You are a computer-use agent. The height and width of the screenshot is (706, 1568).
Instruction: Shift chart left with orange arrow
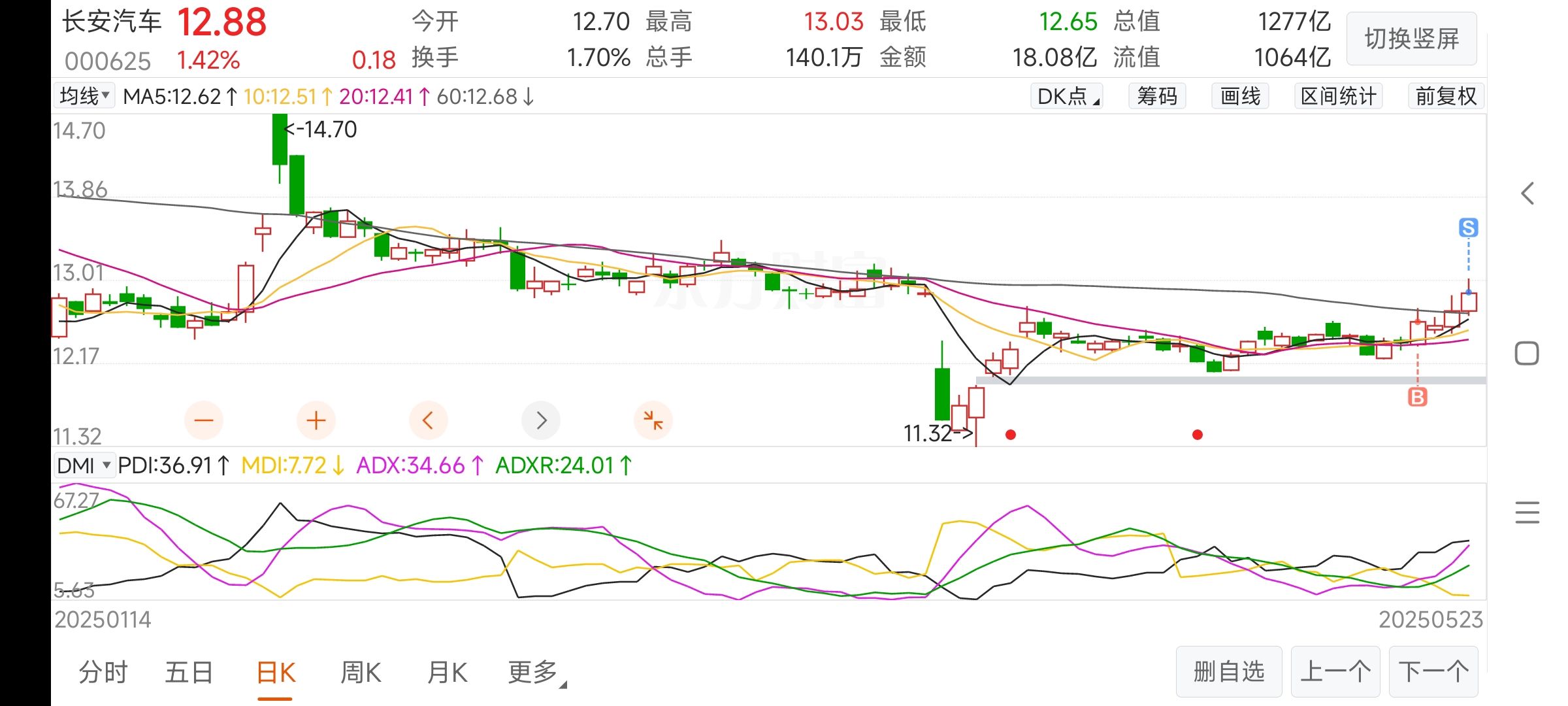429,420
